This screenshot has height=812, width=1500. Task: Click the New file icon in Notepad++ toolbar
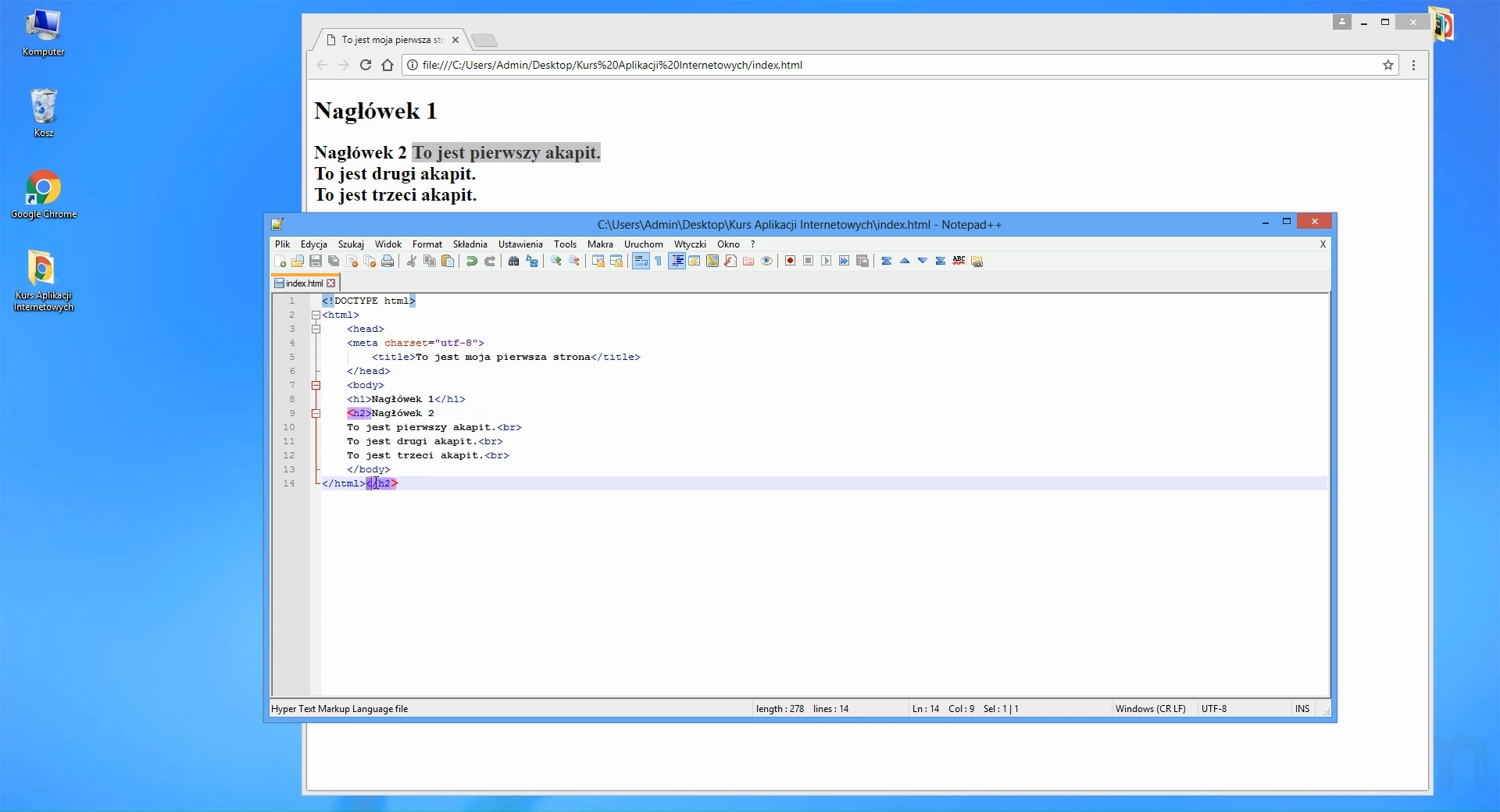point(280,262)
